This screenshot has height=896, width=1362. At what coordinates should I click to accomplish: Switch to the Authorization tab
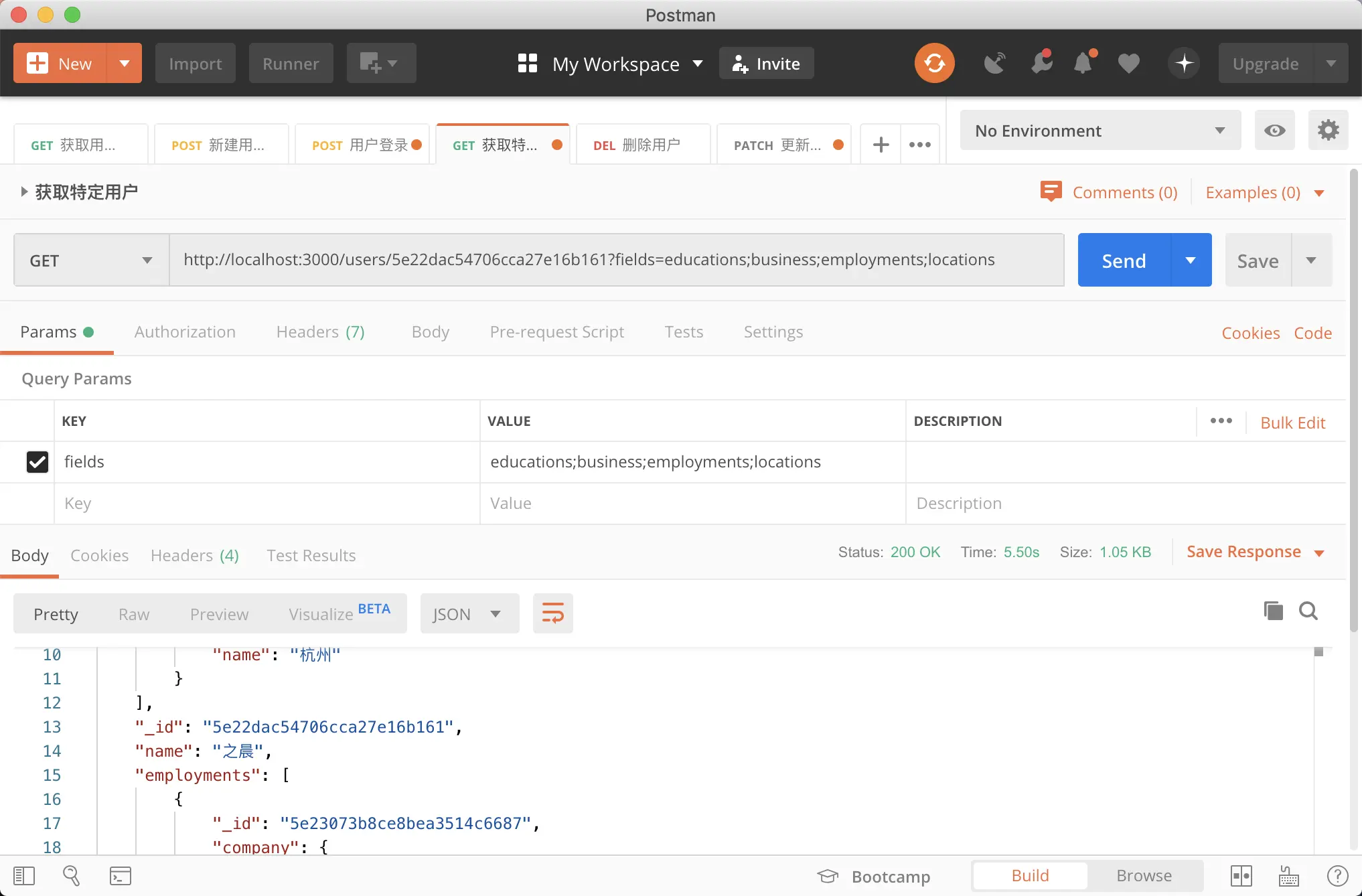[185, 332]
